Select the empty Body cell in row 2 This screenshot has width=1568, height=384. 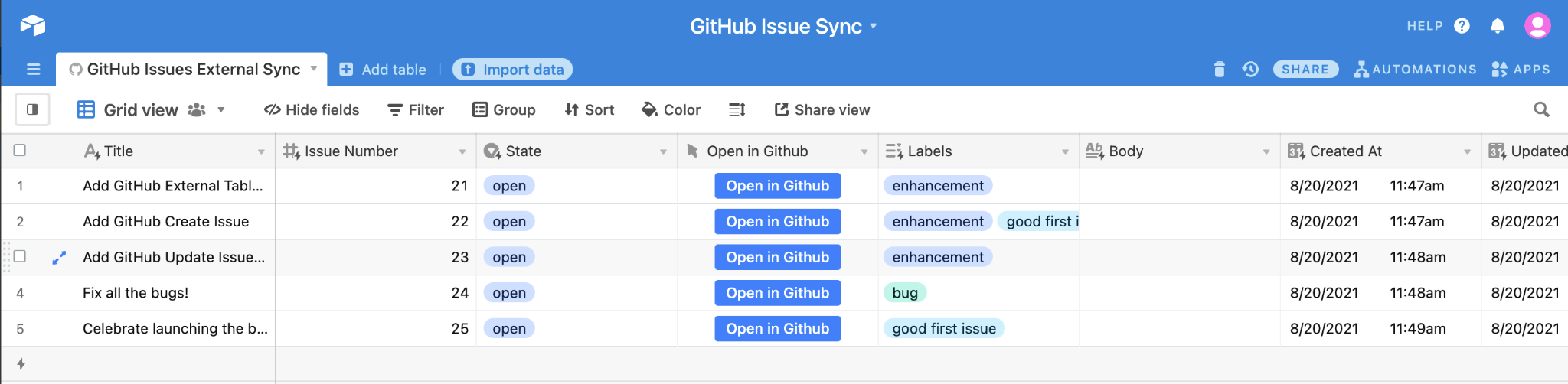tap(1180, 222)
